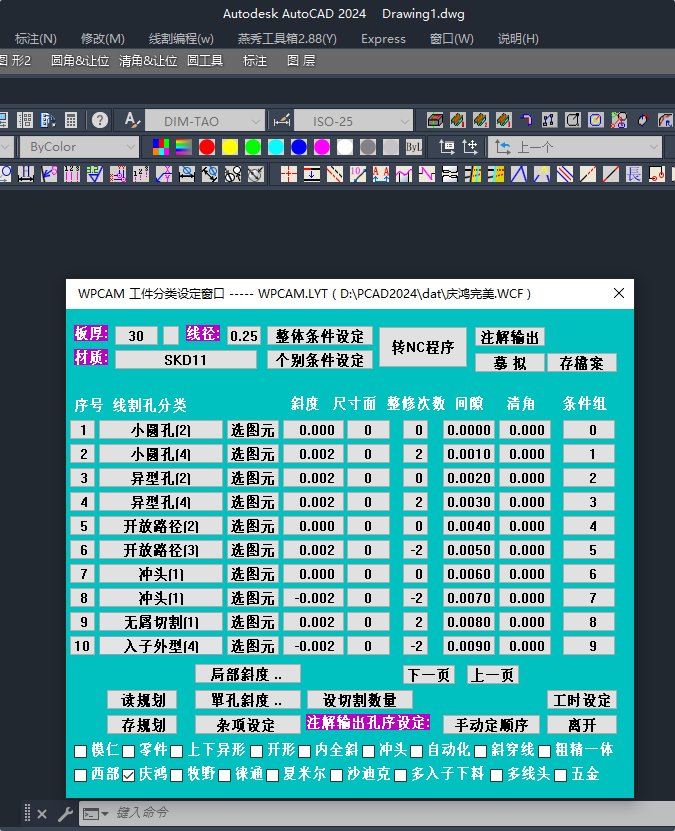Select the 沙迪克 checkbox
The height and width of the screenshot is (831, 675).
[x=336, y=775]
